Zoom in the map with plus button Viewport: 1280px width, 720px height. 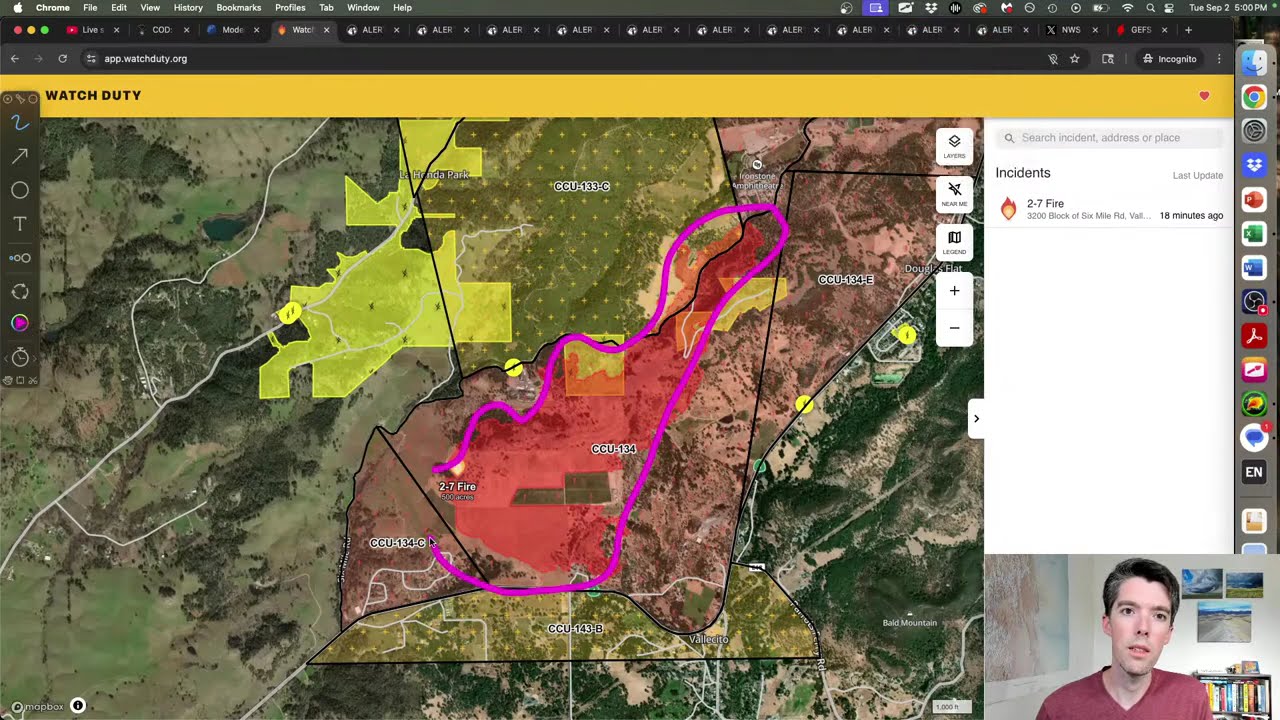tap(954, 291)
